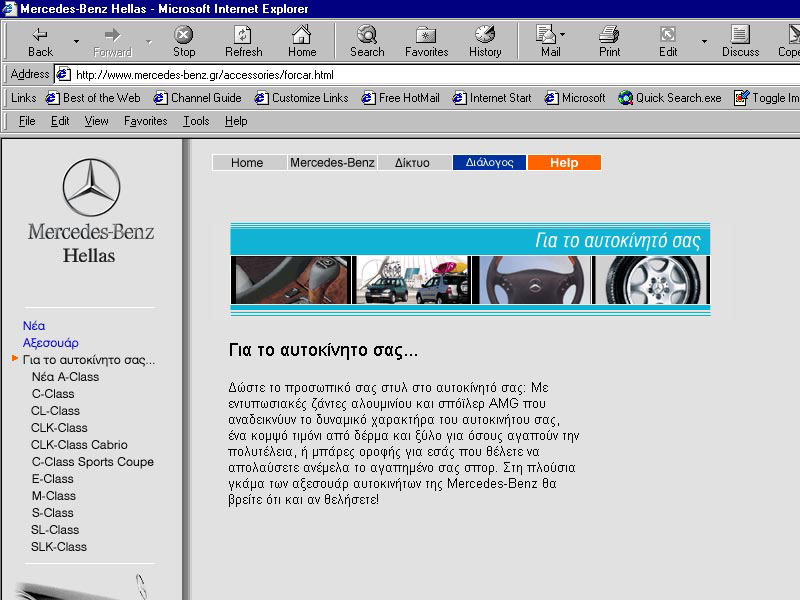The width and height of the screenshot is (800, 600).
Task: Select the orange Help tab
Action: click(564, 163)
